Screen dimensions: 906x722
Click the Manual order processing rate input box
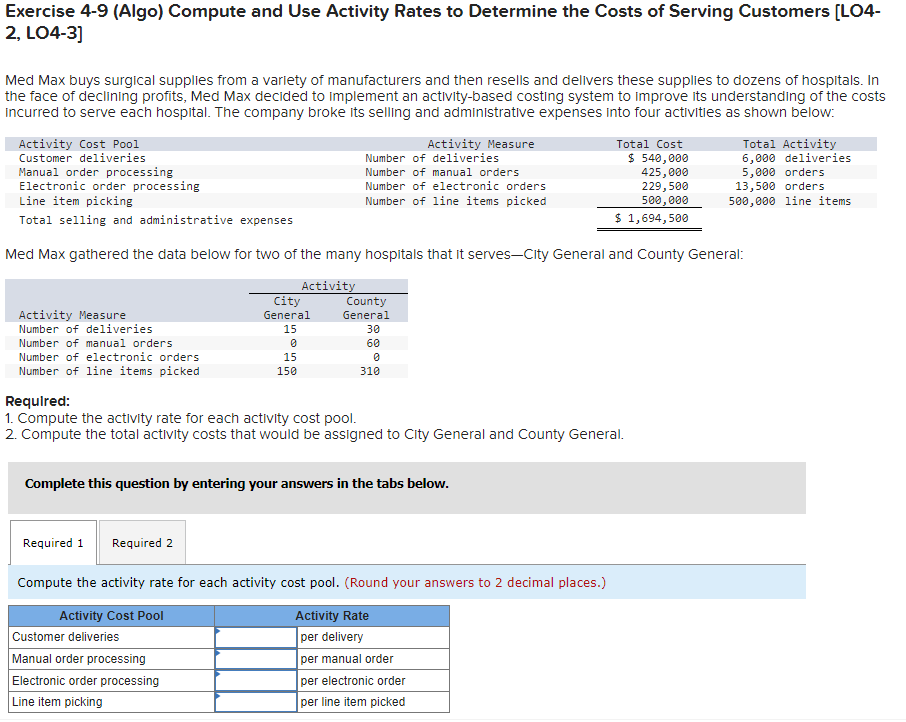(255, 658)
